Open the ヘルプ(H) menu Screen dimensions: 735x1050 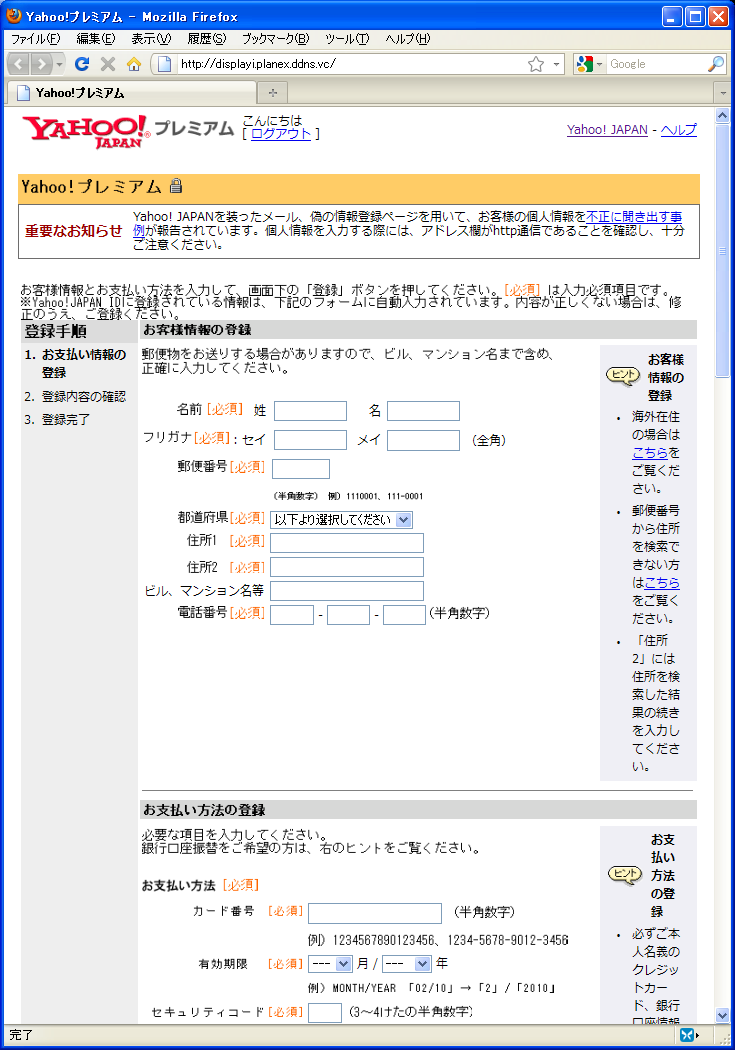click(x=408, y=39)
